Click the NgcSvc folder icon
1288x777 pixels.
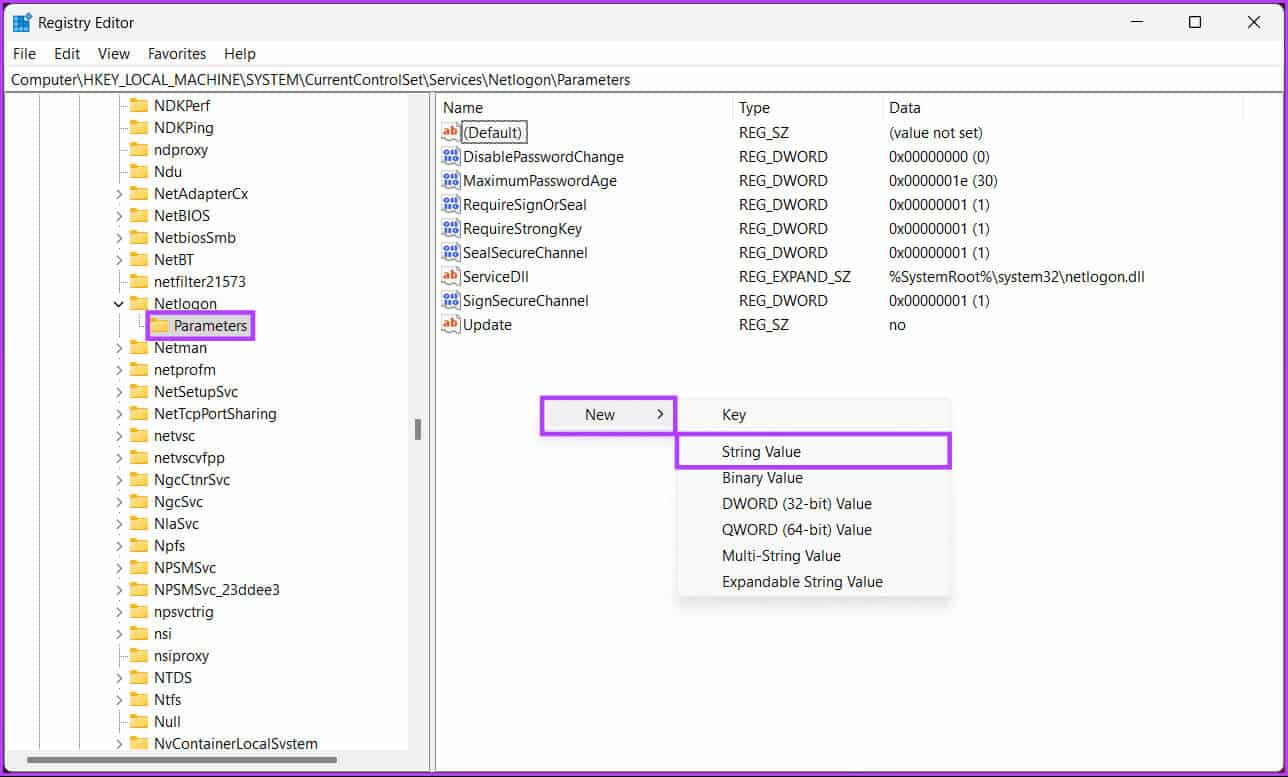click(139, 501)
